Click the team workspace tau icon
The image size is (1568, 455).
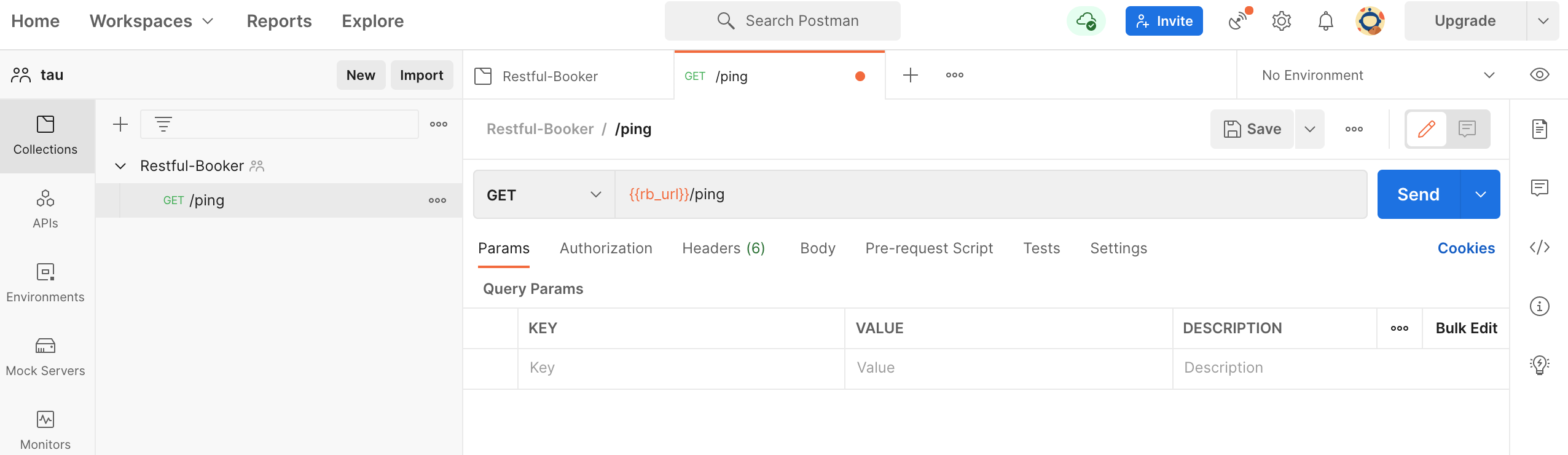click(21, 75)
